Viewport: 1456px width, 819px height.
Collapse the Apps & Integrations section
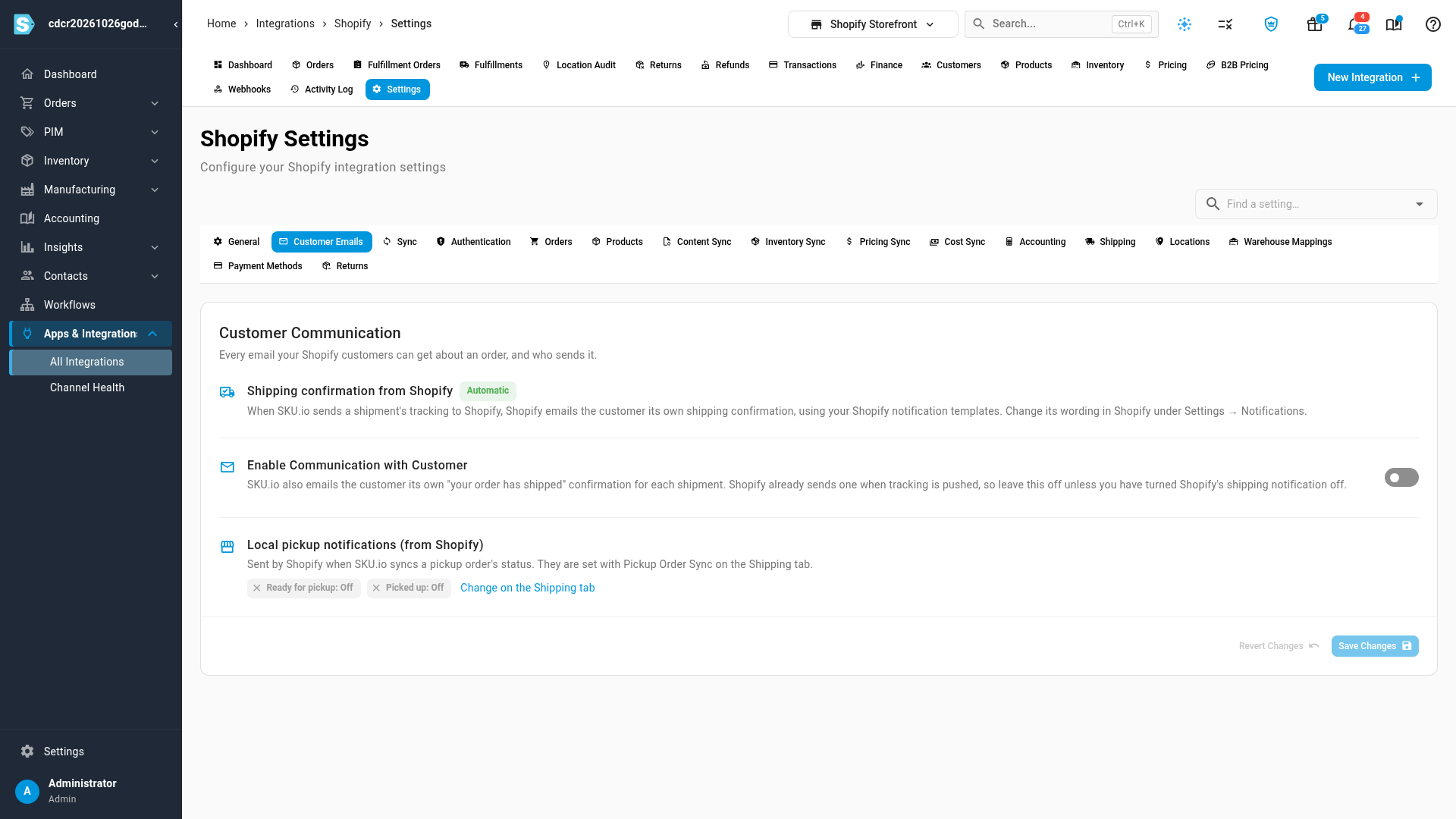click(x=152, y=334)
